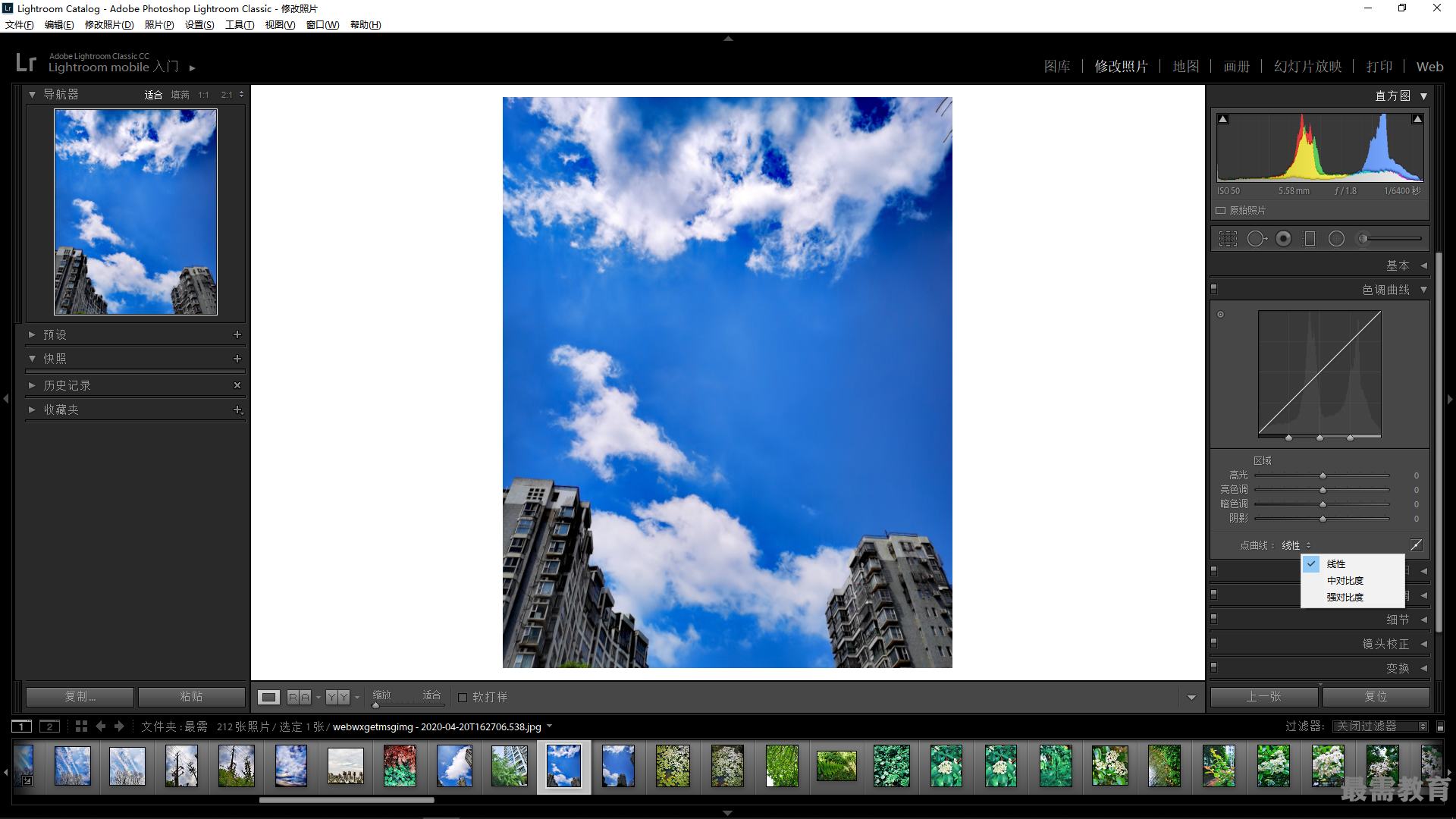This screenshot has height=819, width=1456.
Task: Click the filmstrip horizontal scrollbar
Action: 347,799
